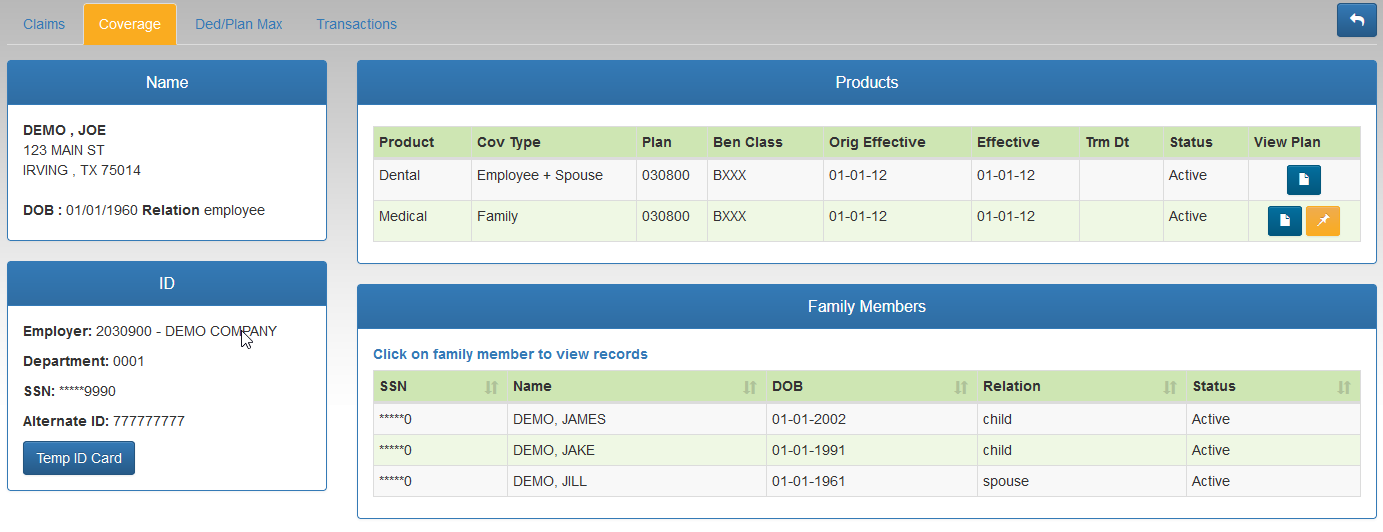Click the Ben Class column header

tap(765, 142)
